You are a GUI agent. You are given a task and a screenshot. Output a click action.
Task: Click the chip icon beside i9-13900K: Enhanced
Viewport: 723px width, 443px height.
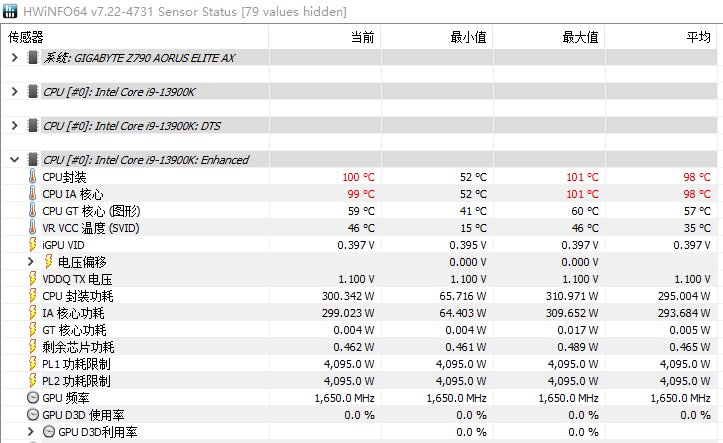[32, 159]
